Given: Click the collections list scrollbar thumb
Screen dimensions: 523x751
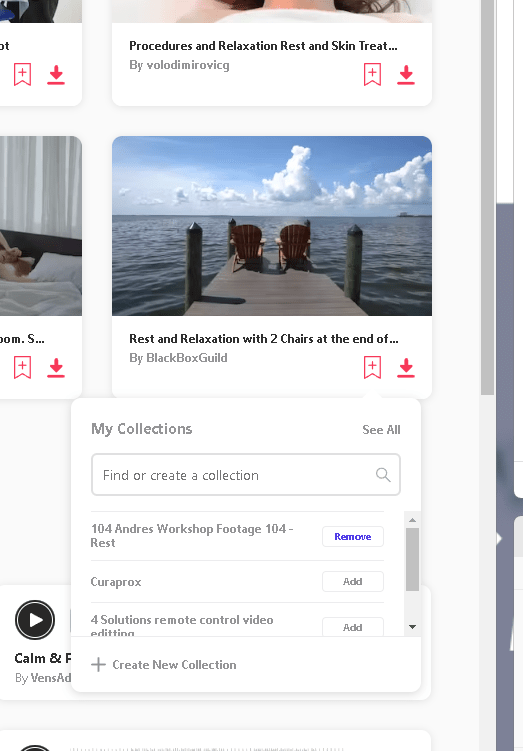Looking at the screenshot, I should (x=412, y=559).
